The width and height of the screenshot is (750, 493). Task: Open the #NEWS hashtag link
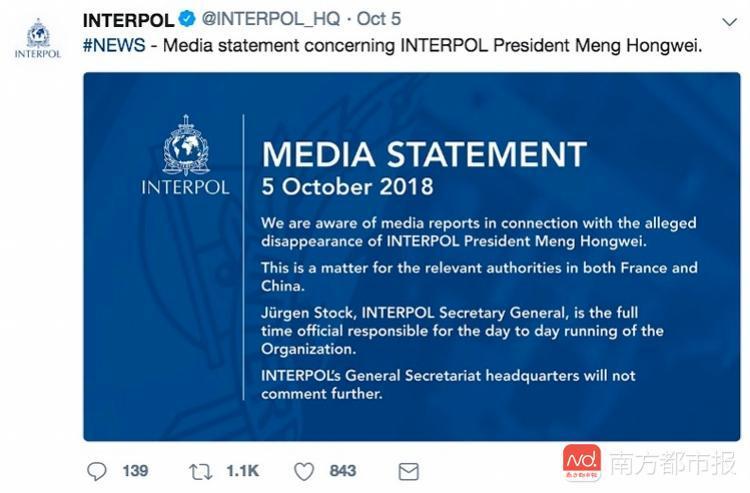tap(114, 45)
